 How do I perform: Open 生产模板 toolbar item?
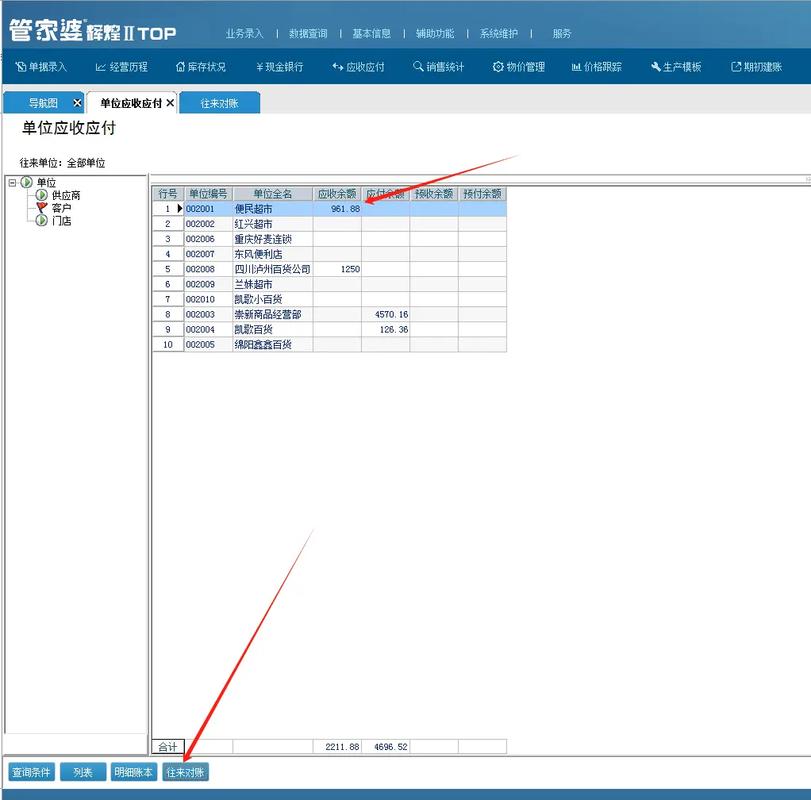pos(675,67)
